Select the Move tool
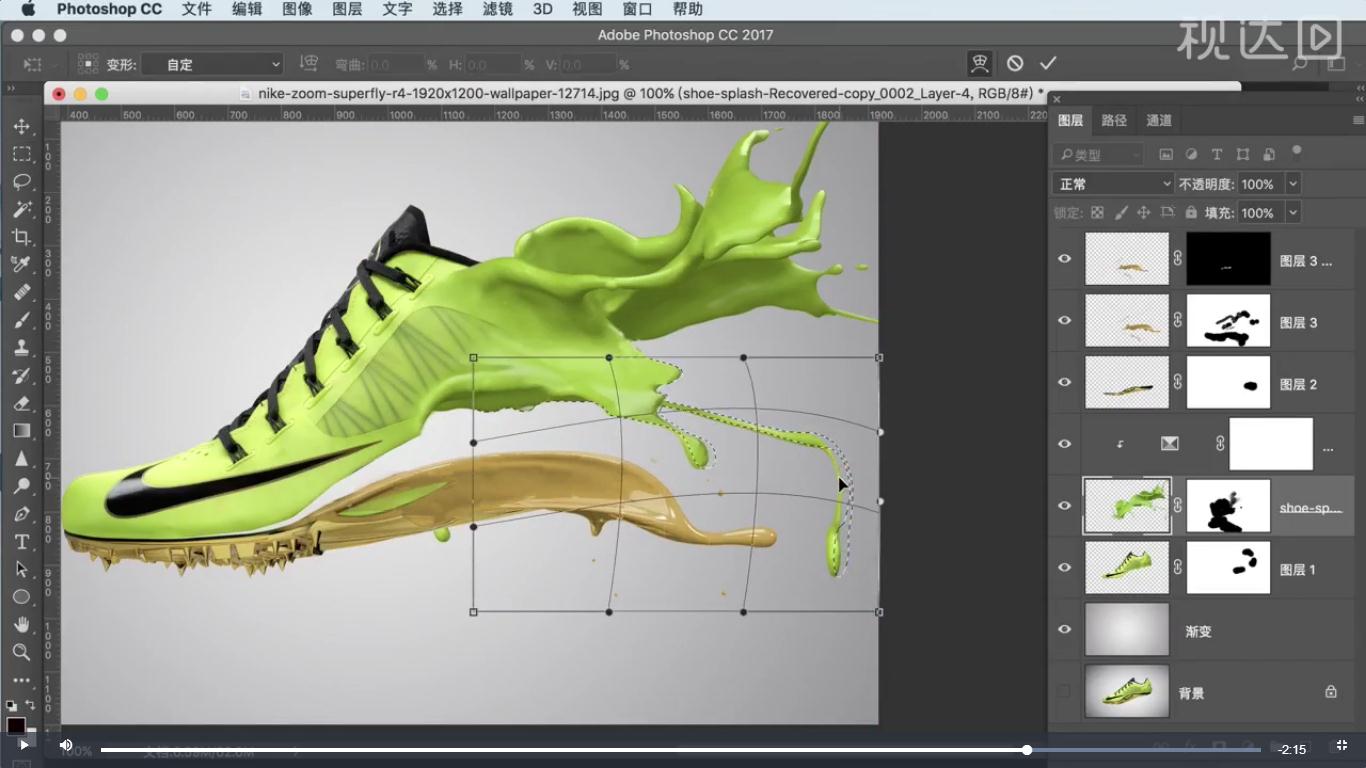 (x=21, y=127)
